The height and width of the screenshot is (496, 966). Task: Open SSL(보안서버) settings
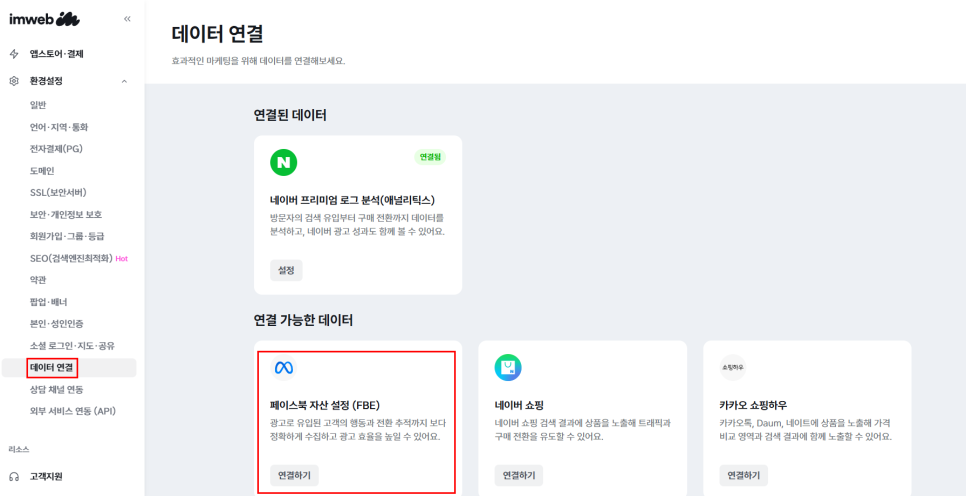tap(58, 192)
